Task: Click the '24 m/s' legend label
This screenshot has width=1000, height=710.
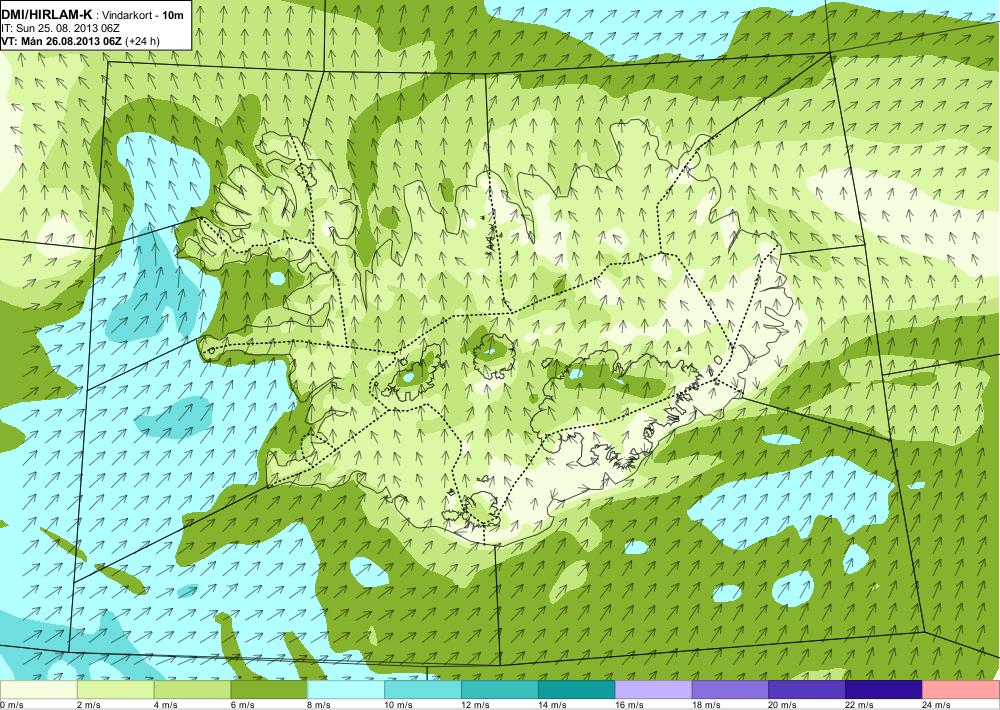Action: 936,705
